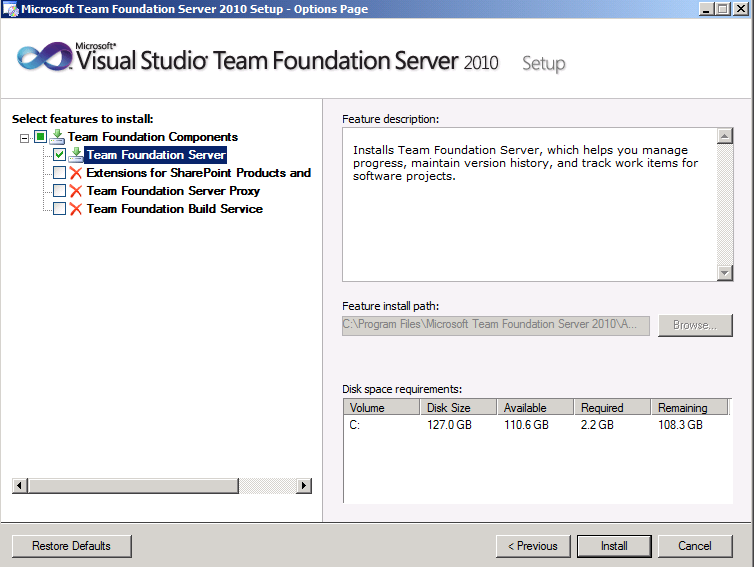Click the install icon next to Team Foundation Server
Screen dimensions: 754x567
coord(75,155)
